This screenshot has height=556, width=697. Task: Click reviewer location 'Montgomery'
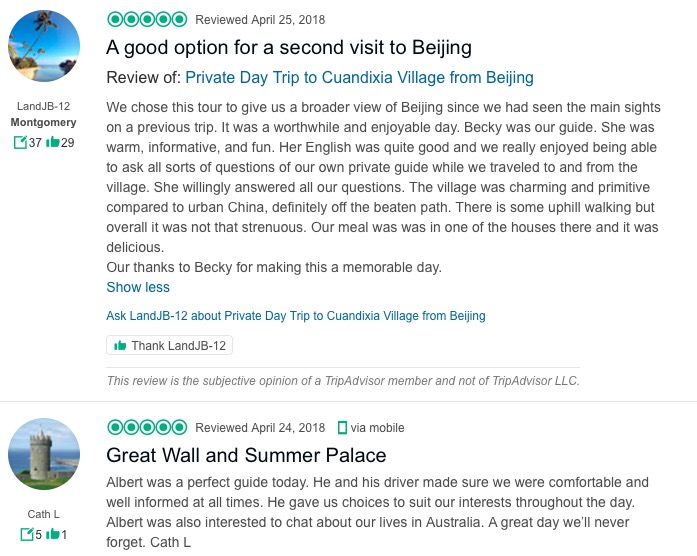(x=44, y=122)
